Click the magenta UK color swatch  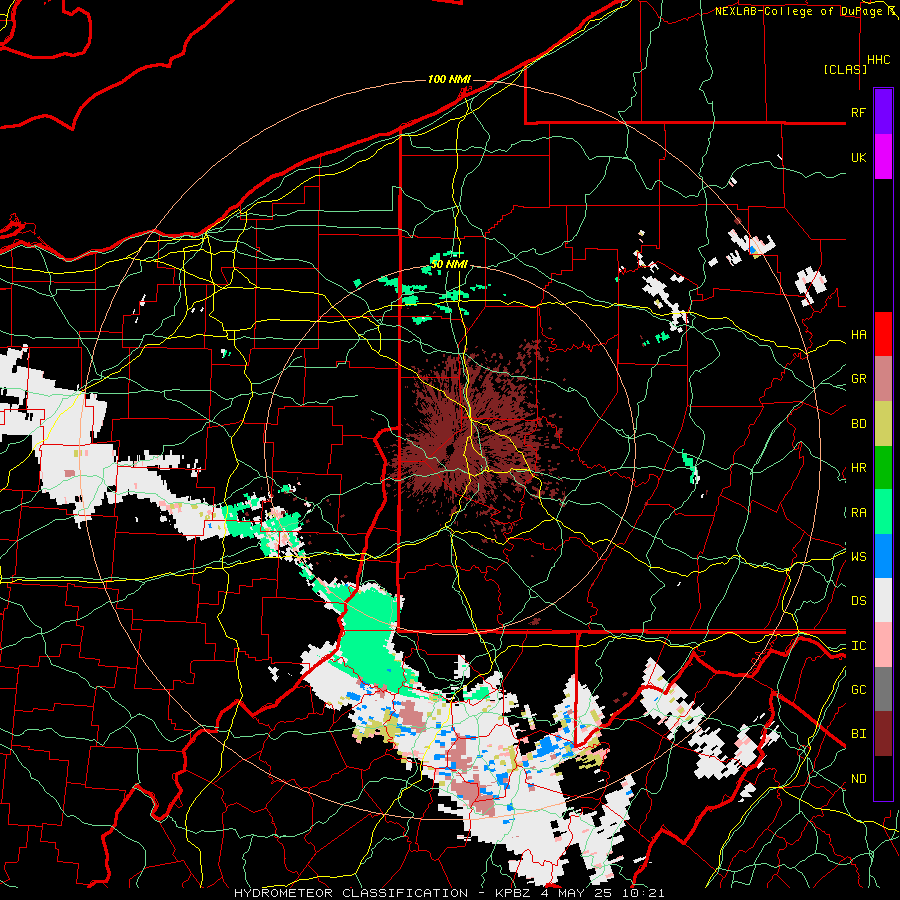(x=883, y=157)
